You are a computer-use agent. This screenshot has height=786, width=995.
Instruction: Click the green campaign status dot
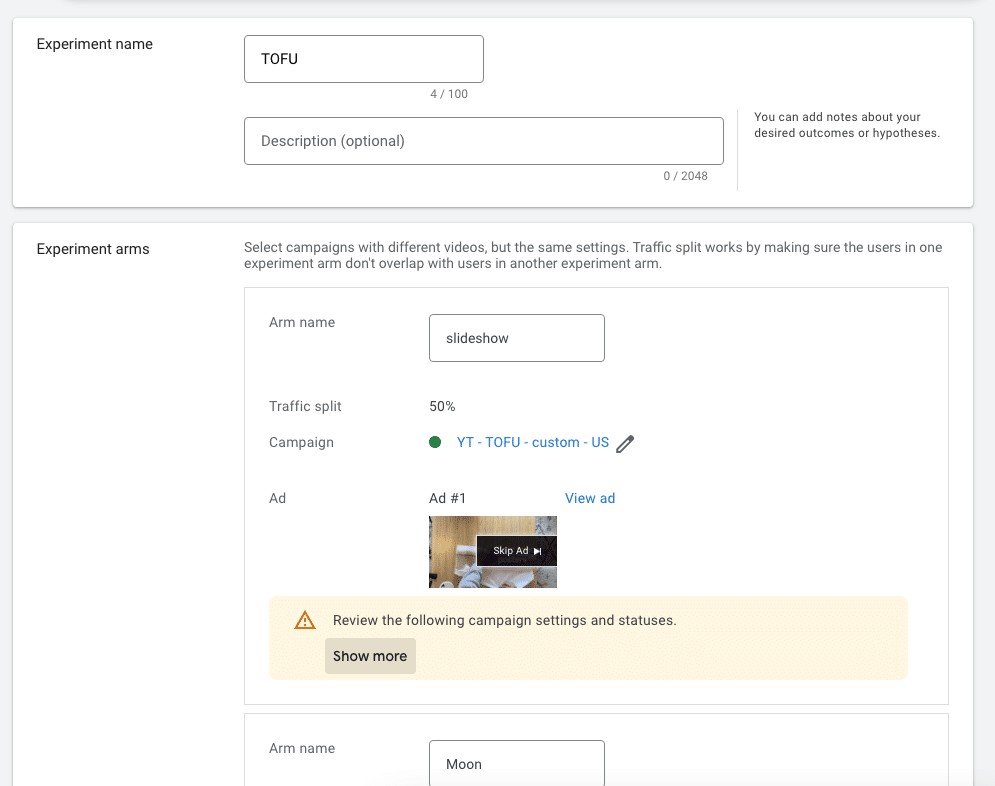tap(435, 442)
